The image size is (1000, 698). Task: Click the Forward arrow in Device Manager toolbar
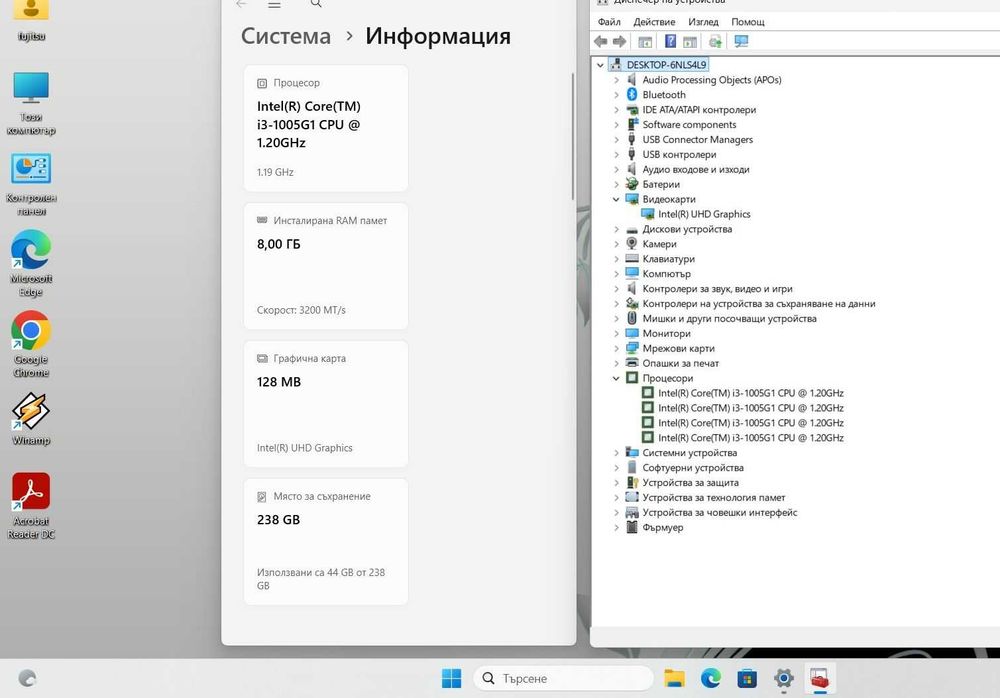click(x=619, y=41)
